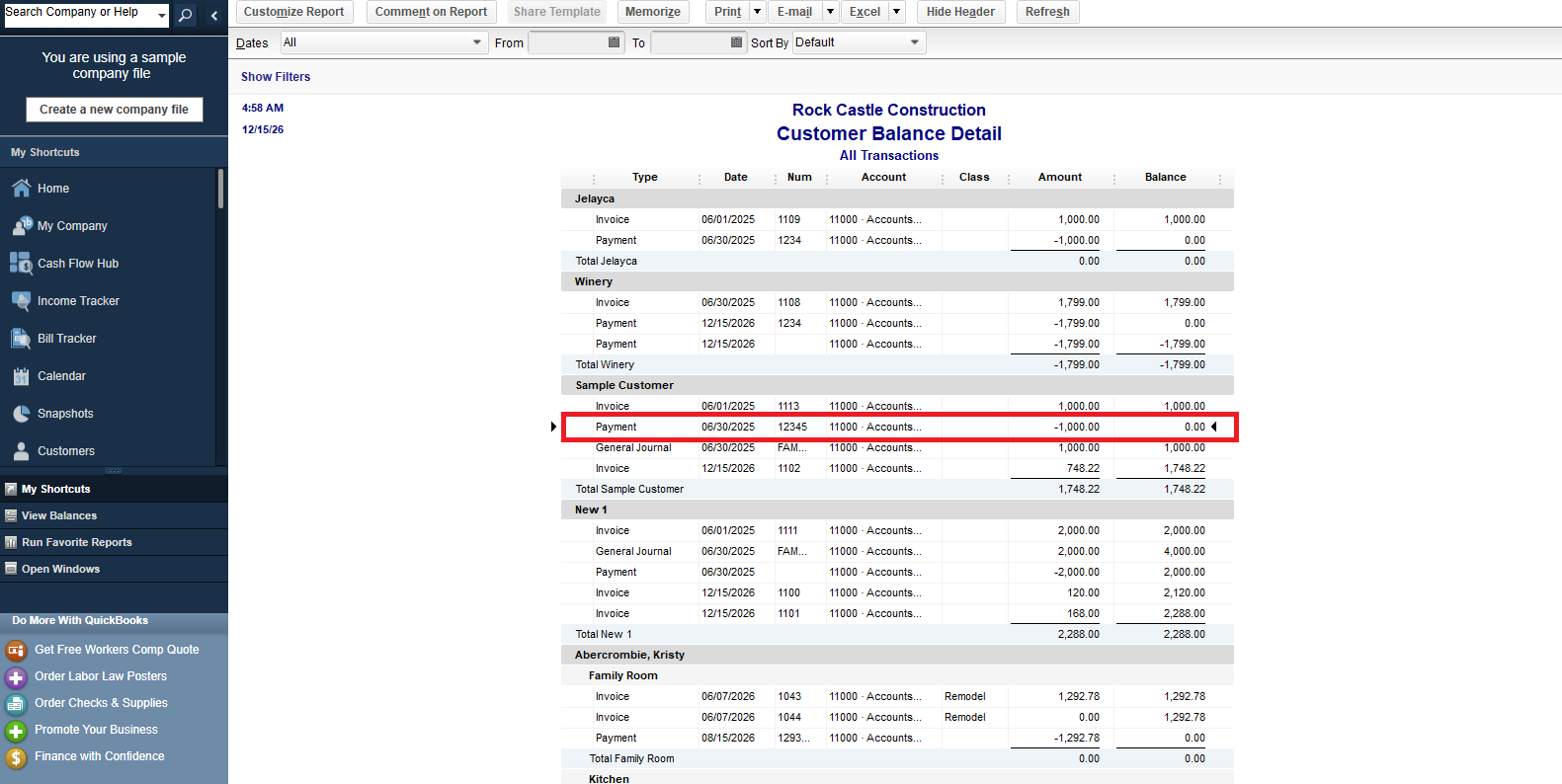The width and height of the screenshot is (1562, 784).
Task: Click the search magnifier icon
Action: coord(185,15)
